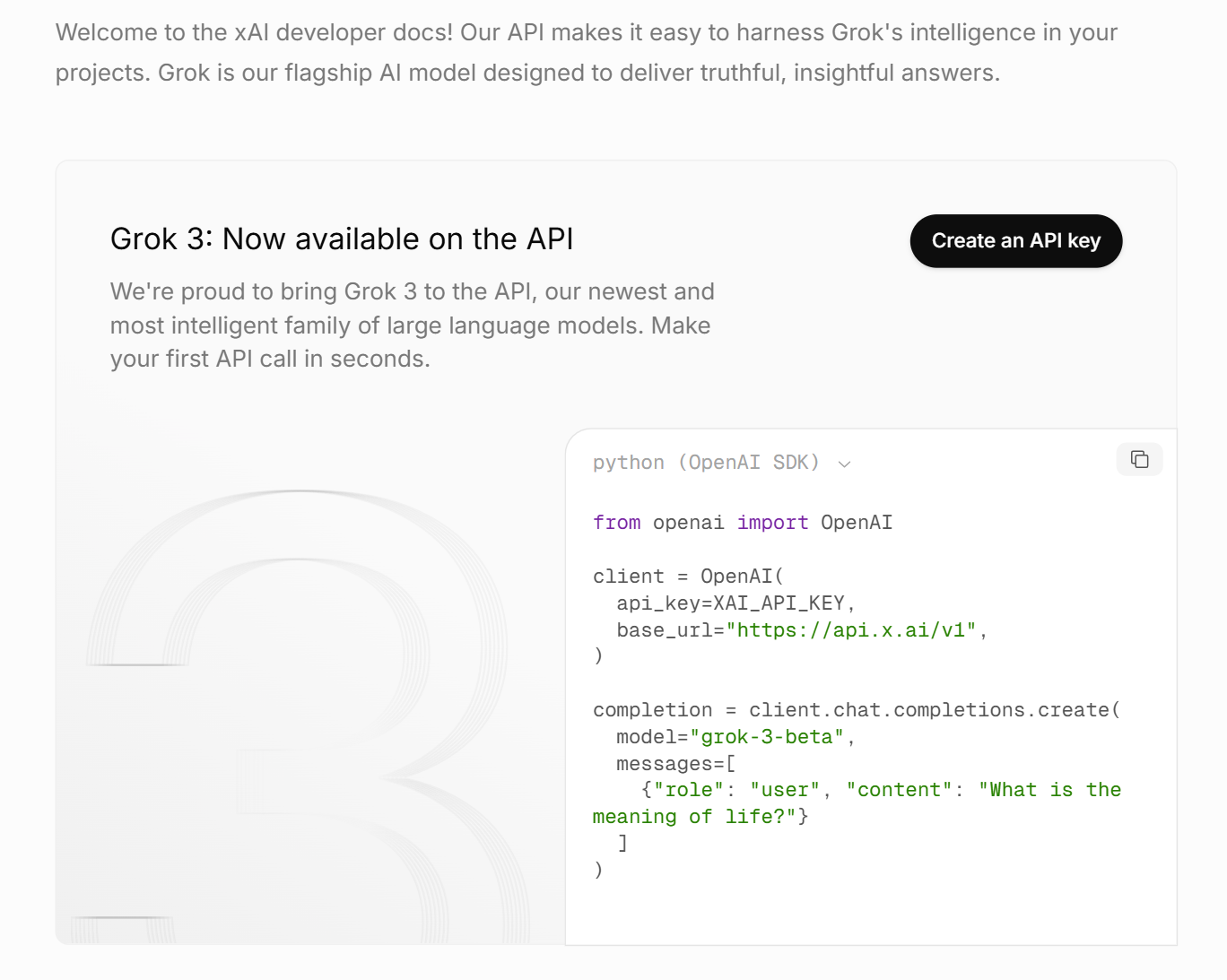Click the heading Grok 3: Now available on the API
The width and height of the screenshot is (1227, 980).
pos(342,238)
